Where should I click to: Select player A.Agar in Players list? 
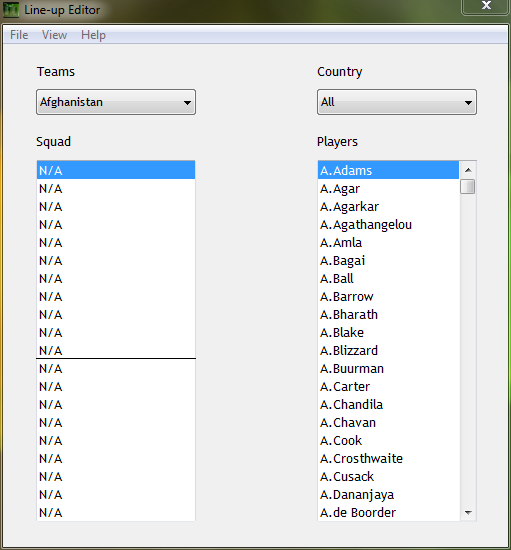[389, 189]
